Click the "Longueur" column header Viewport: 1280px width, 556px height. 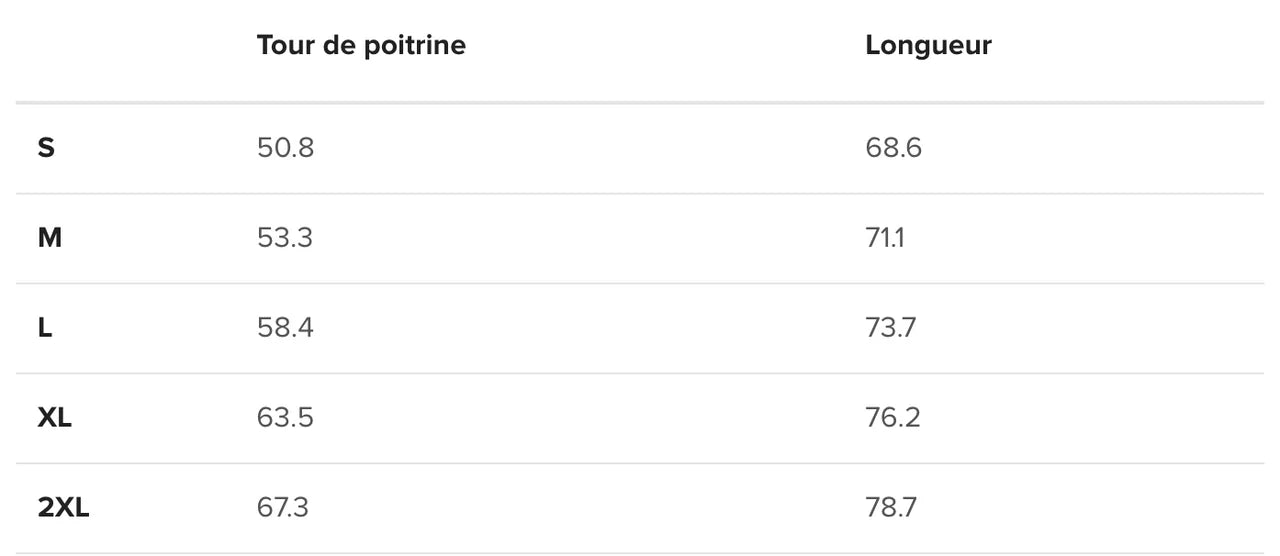[928, 45]
